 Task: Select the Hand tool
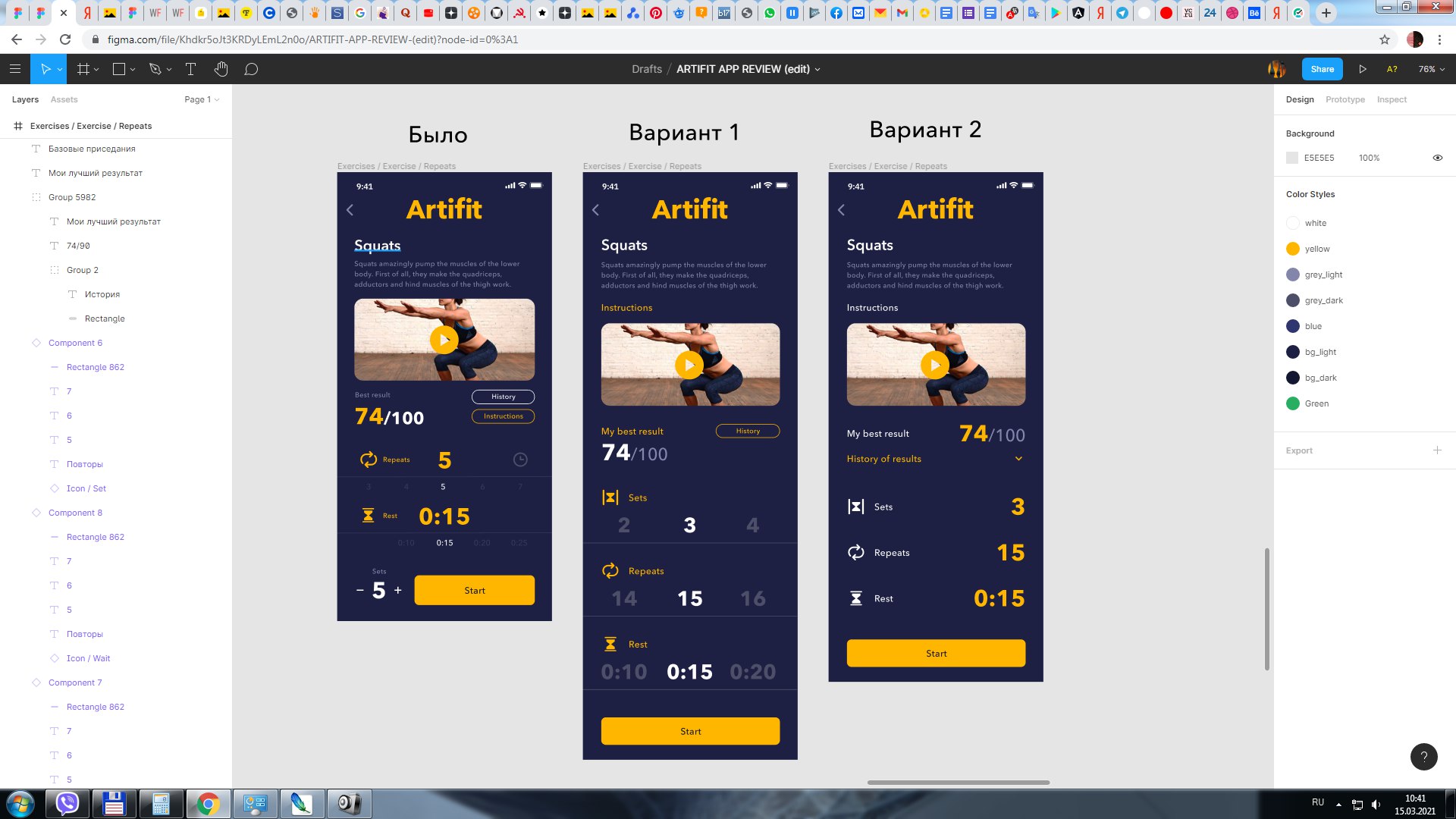221,69
